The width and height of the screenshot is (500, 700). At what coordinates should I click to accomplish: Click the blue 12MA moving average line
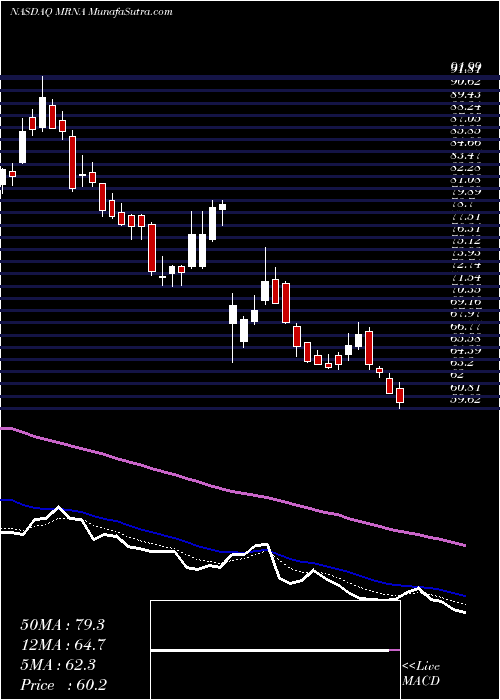[x=232, y=551]
